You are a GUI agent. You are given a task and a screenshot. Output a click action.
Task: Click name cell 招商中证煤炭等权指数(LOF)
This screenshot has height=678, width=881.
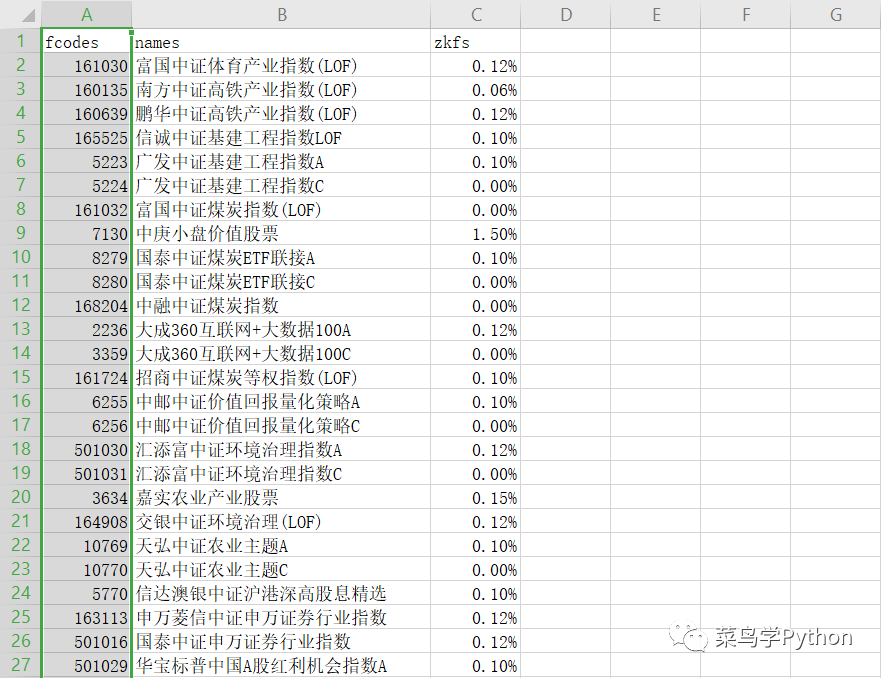[281, 377]
